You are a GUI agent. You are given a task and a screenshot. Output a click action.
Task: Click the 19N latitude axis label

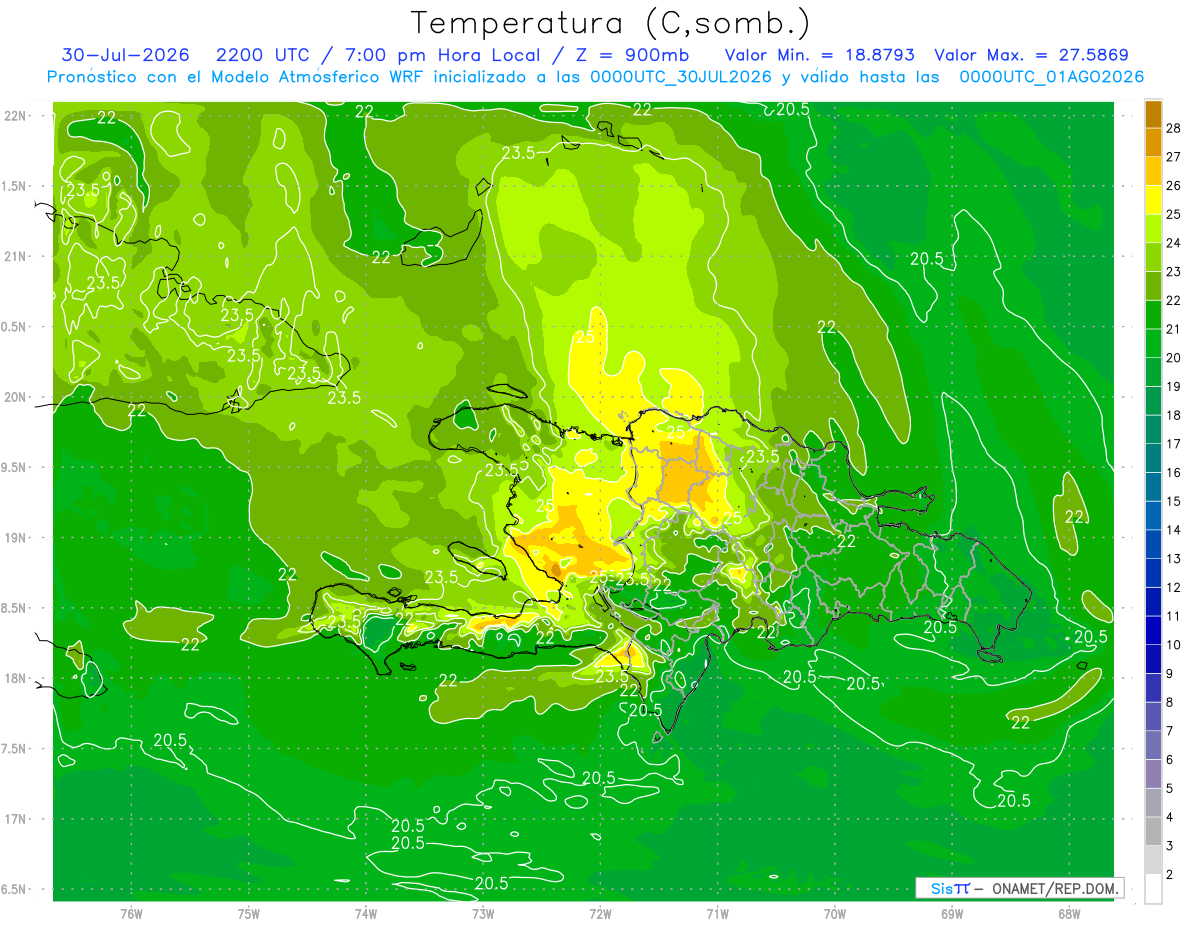point(15,538)
